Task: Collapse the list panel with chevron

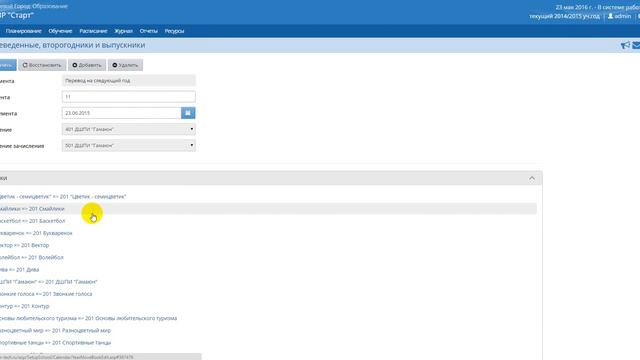Action: [532, 178]
